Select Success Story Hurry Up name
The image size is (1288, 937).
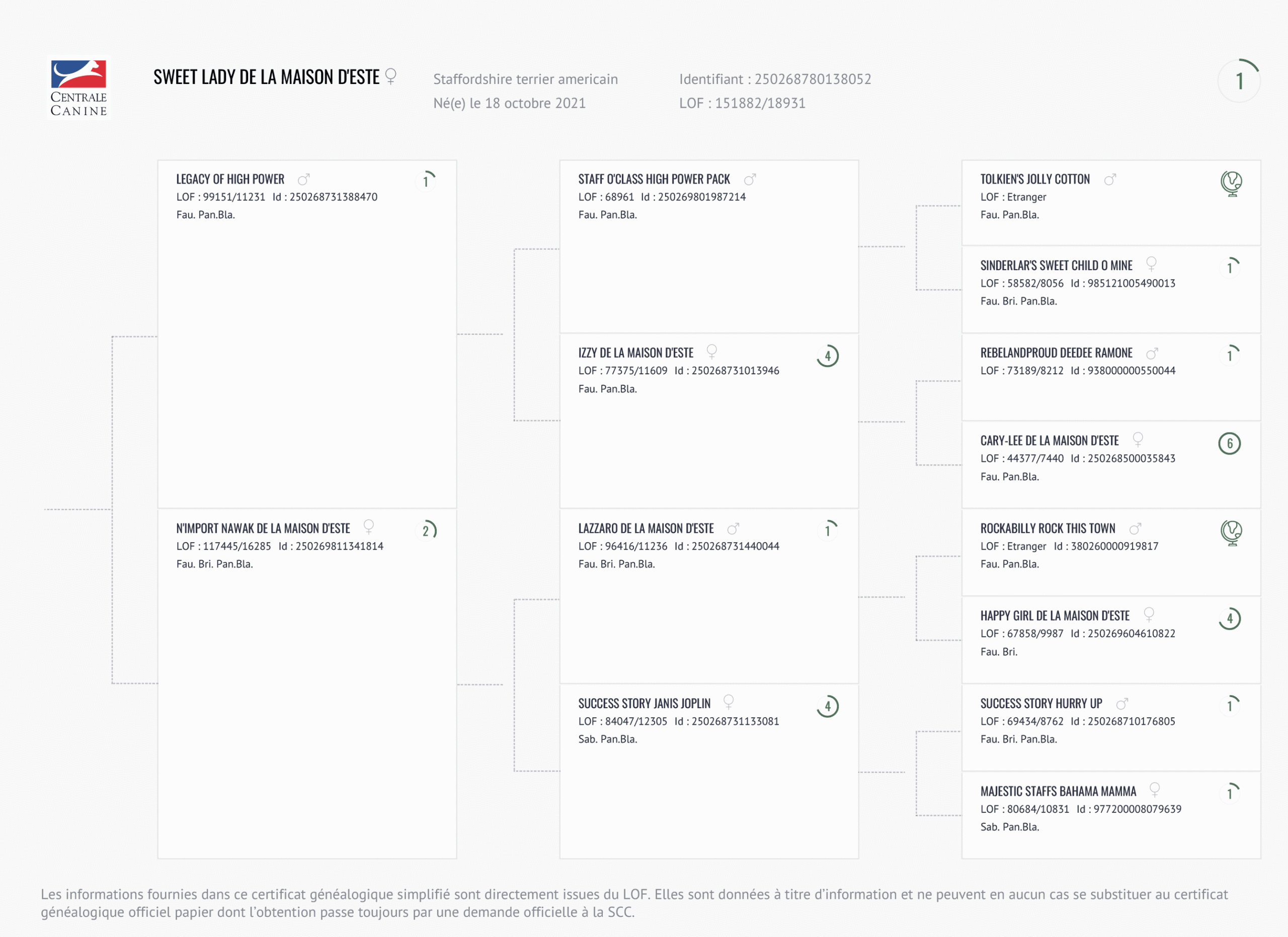coord(1041,704)
